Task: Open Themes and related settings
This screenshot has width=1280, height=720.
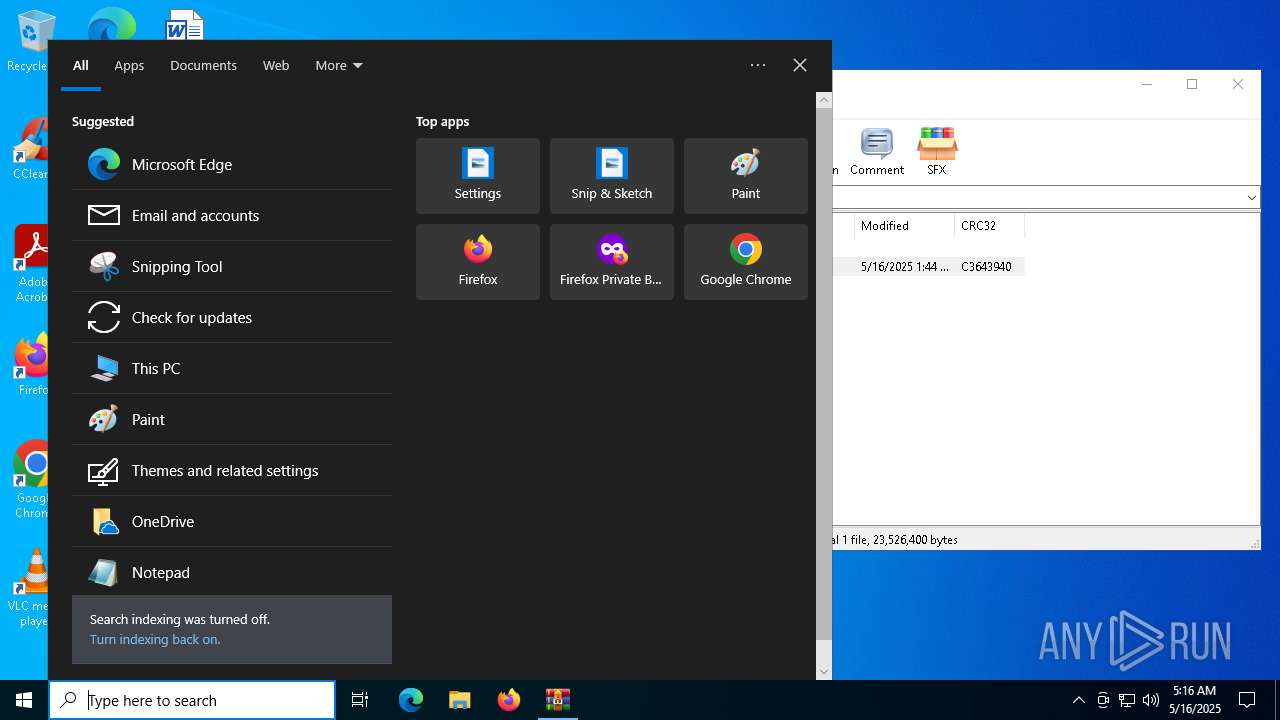Action: (232, 470)
